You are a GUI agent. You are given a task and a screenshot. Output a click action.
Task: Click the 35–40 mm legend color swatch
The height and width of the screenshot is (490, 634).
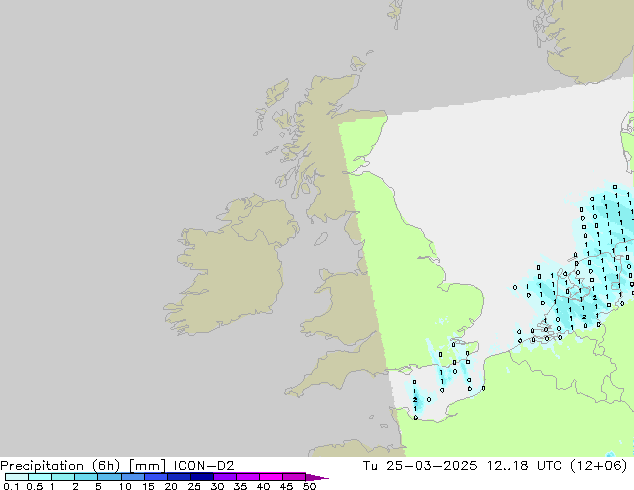click(248, 477)
